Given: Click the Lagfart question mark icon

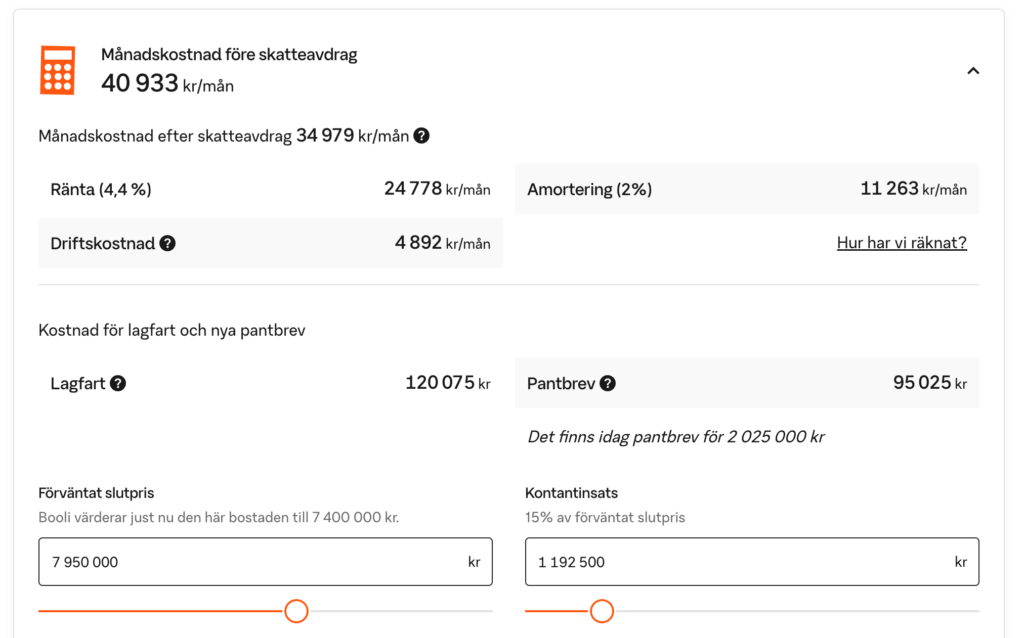Looking at the screenshot, I should 118,383.
